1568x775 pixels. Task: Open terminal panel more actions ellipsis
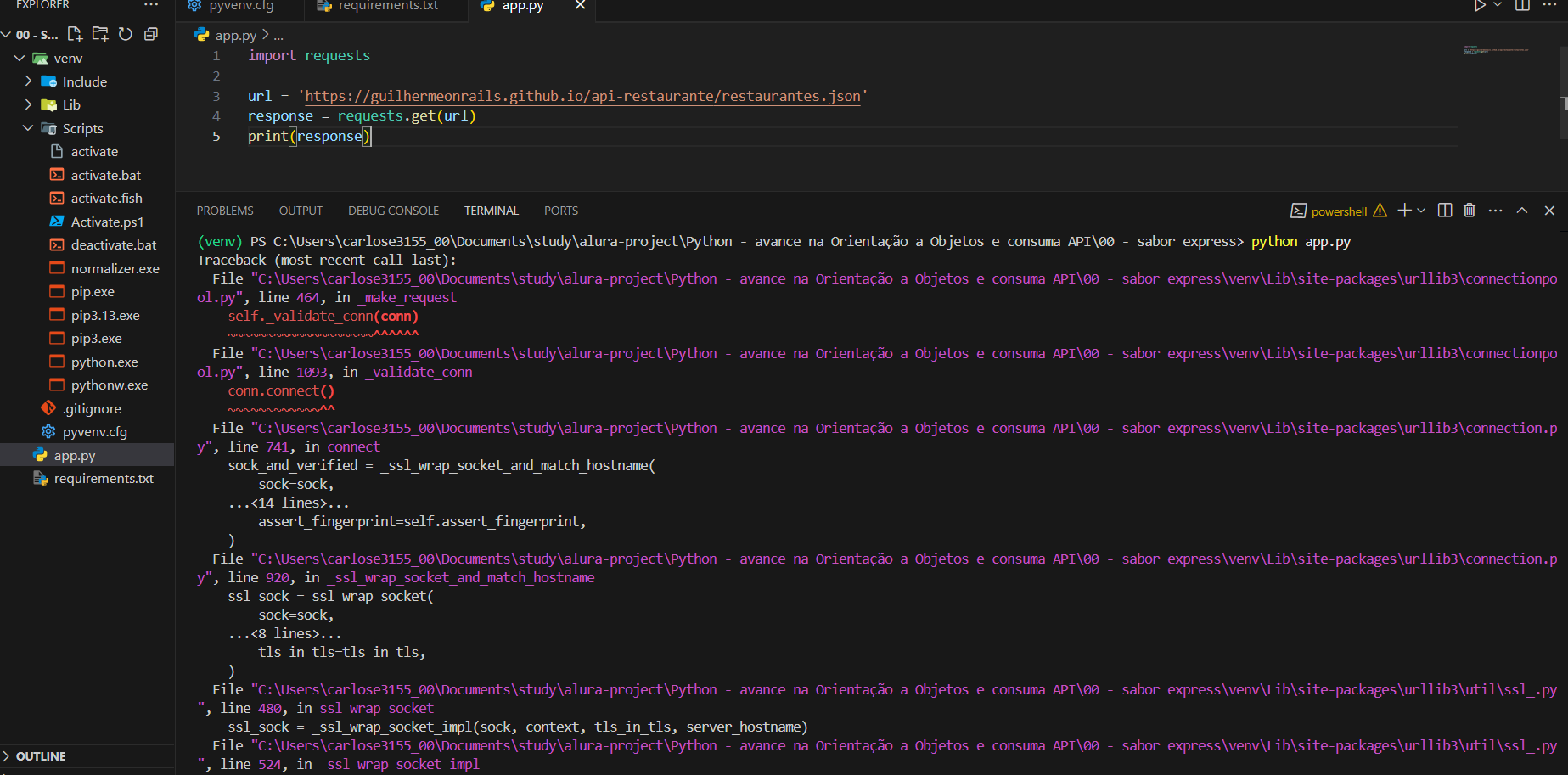pyautogui.click(x=1496, y=210)
